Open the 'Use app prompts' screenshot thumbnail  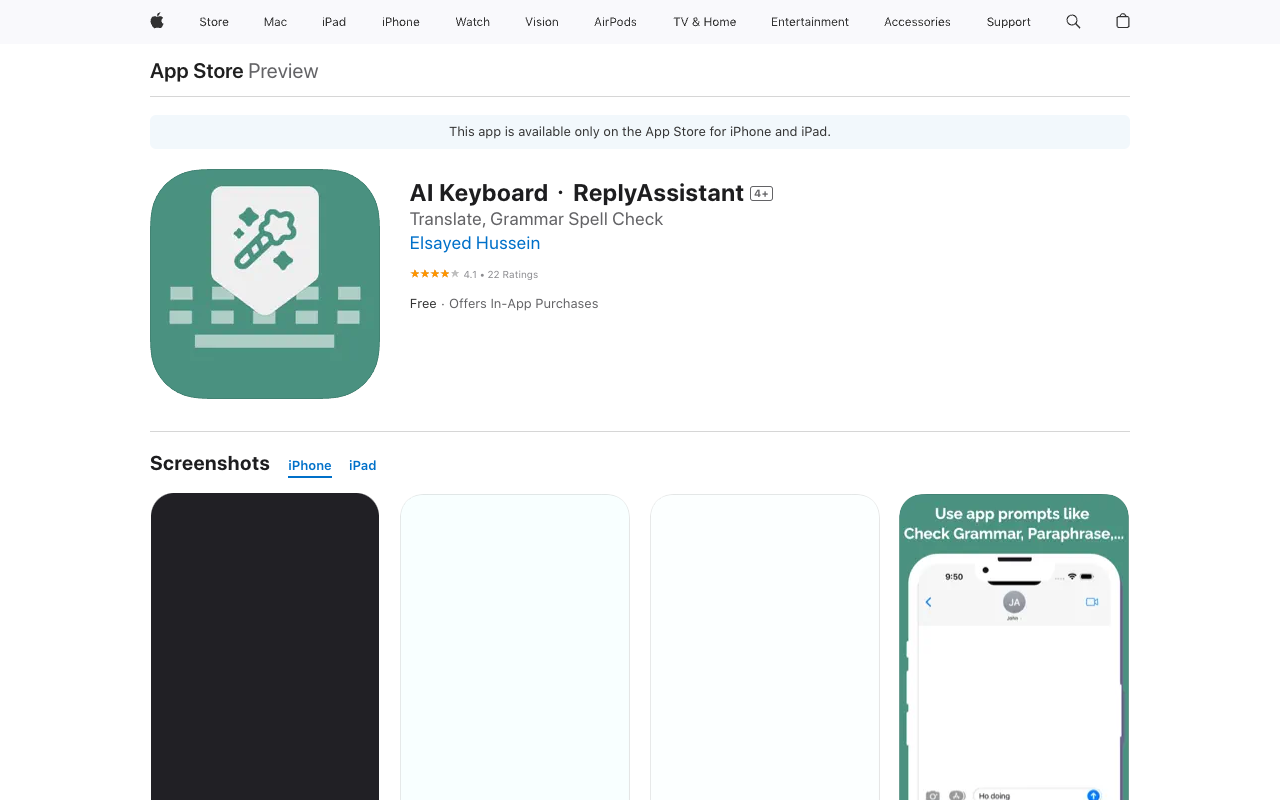pyautogui.click(x=1014, y=647)
